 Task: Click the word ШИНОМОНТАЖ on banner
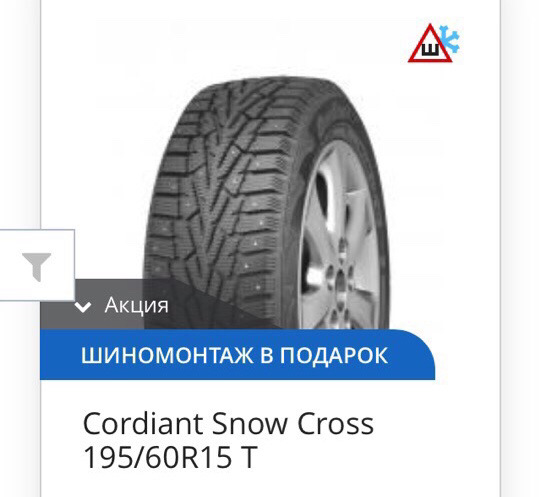tap(167, 355)
